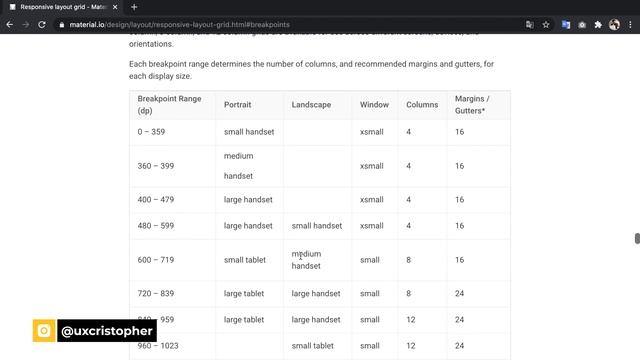Screen dimensions: 640x360
Task: Go back with the browser back arrow
Action: (x=9, y=24)
